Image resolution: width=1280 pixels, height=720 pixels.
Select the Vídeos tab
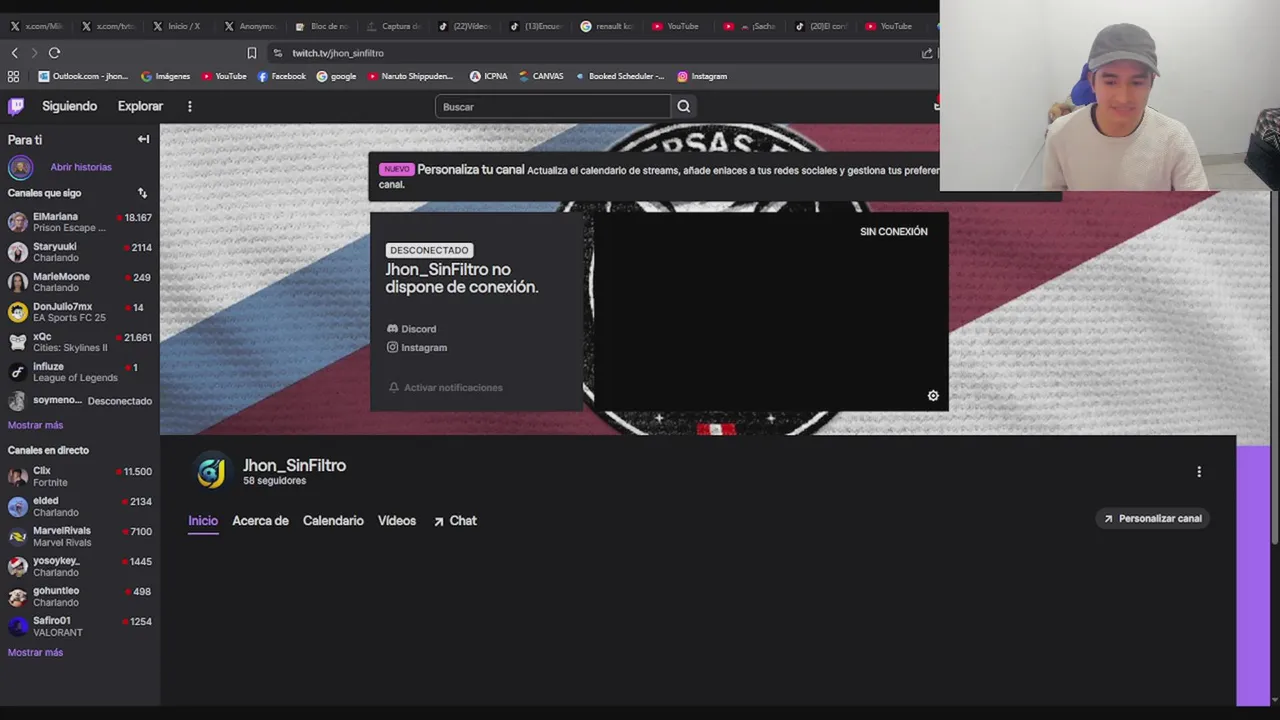click(397, 521)
